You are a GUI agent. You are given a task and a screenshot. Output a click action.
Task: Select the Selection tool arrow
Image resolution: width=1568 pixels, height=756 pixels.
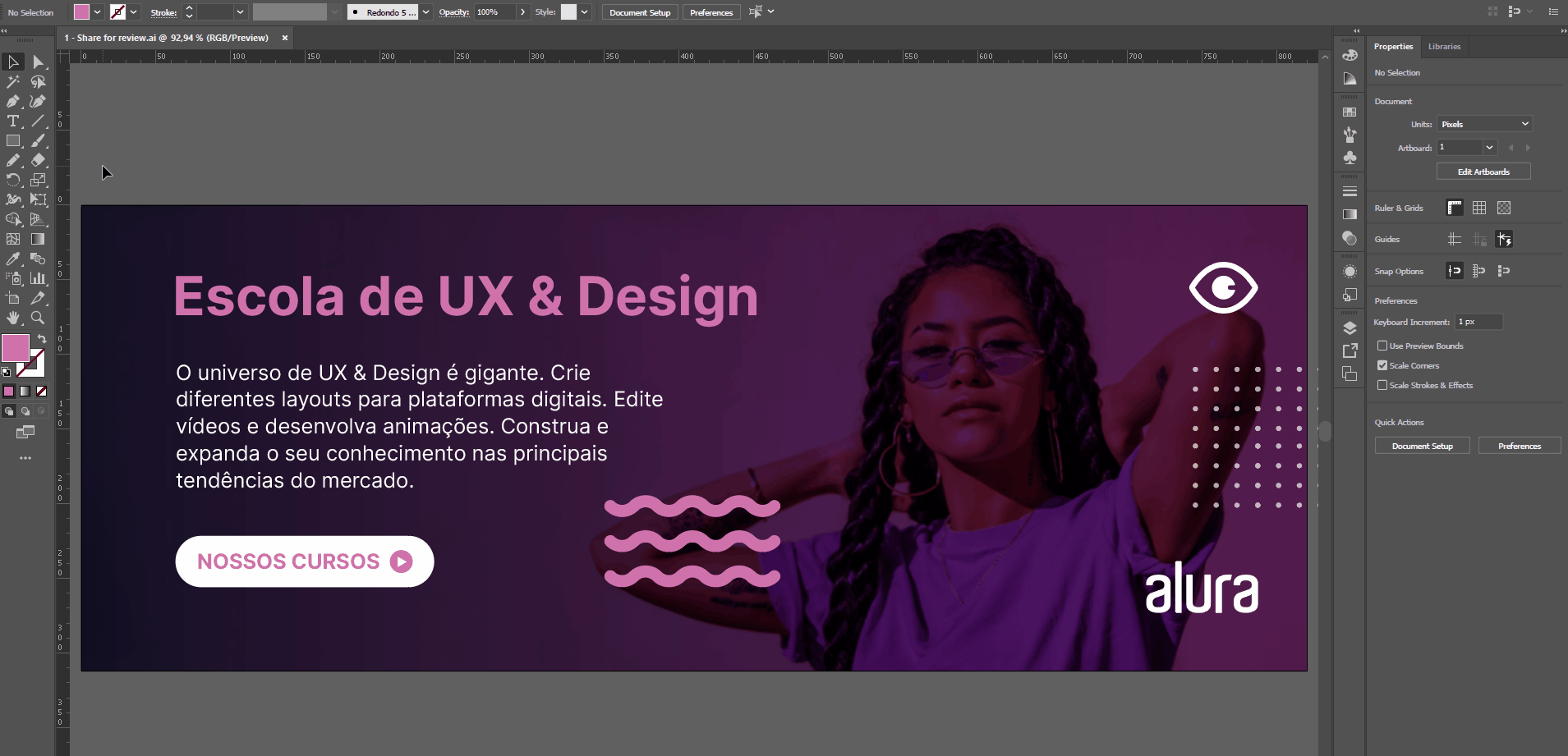point(13,62)
